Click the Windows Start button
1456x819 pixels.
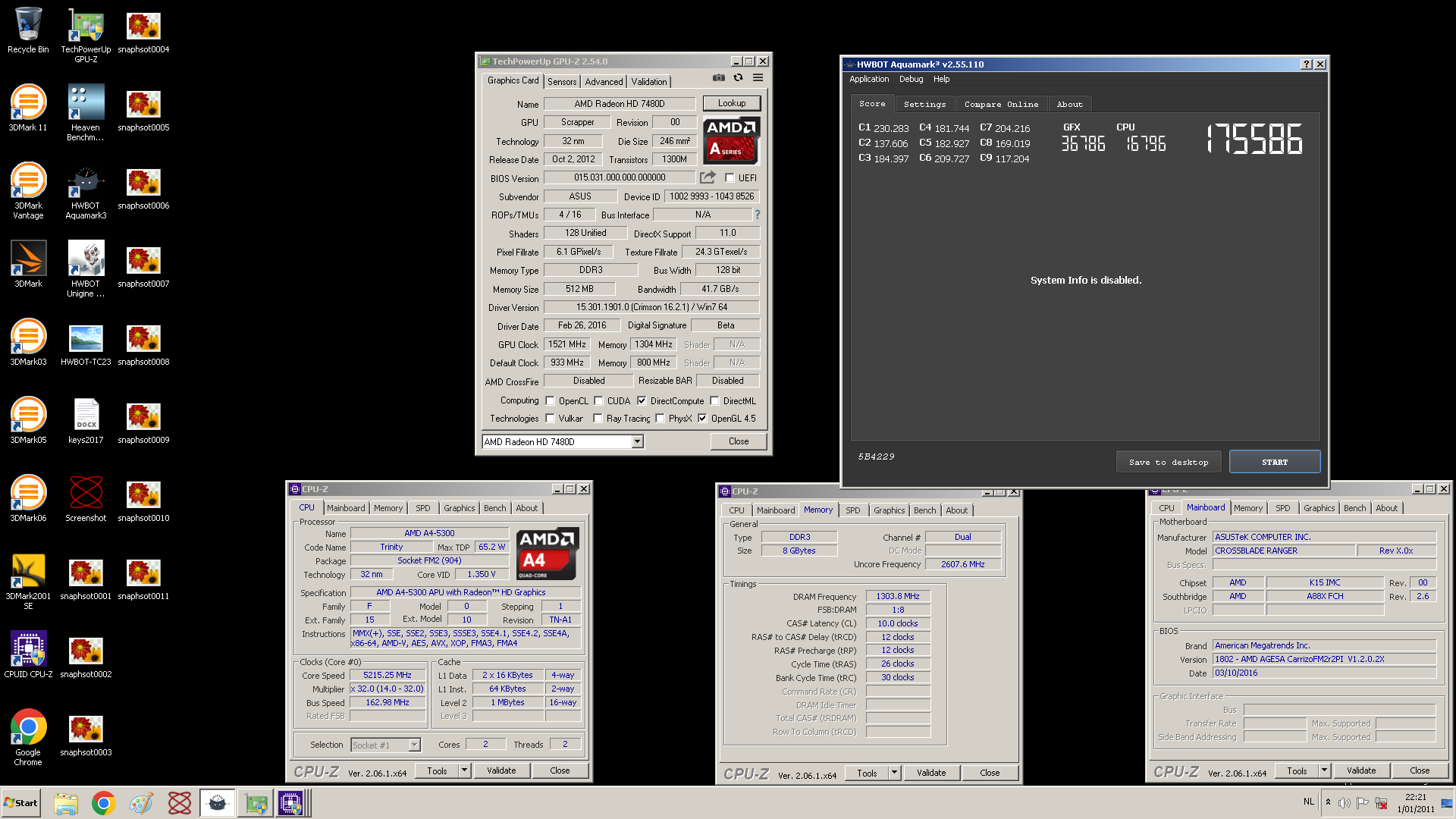click(x=20, y=803)
